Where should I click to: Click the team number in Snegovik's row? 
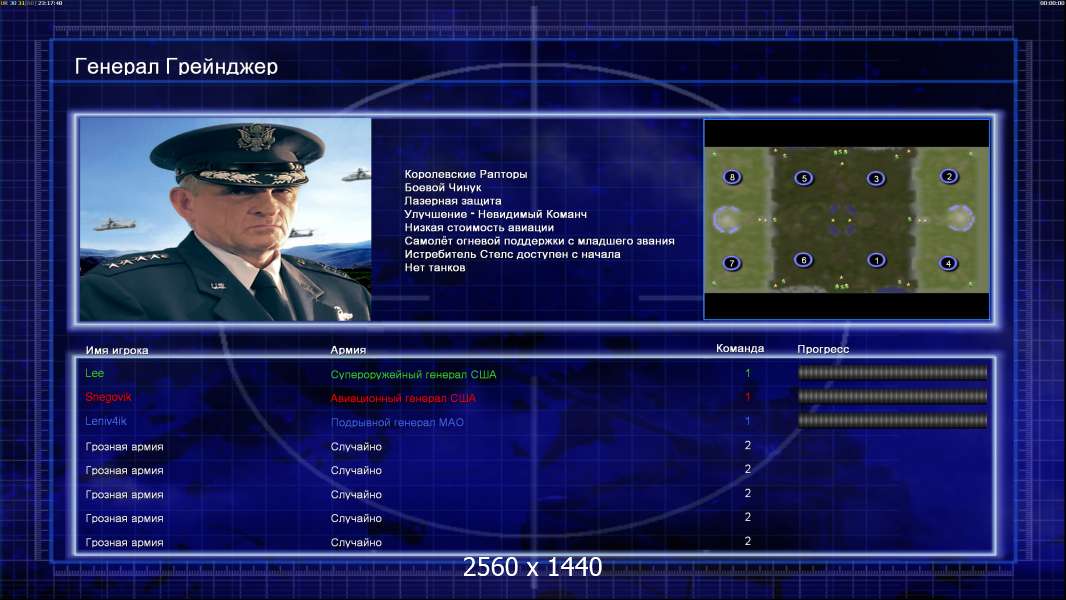[747, 397]
